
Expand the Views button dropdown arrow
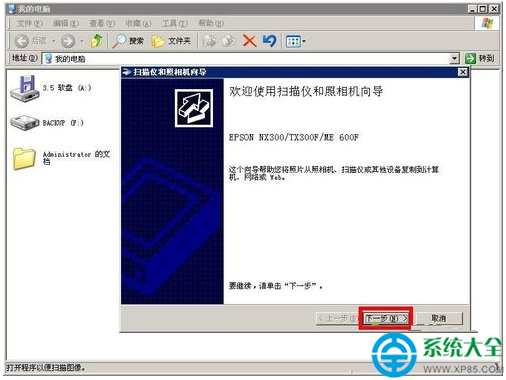304,41
